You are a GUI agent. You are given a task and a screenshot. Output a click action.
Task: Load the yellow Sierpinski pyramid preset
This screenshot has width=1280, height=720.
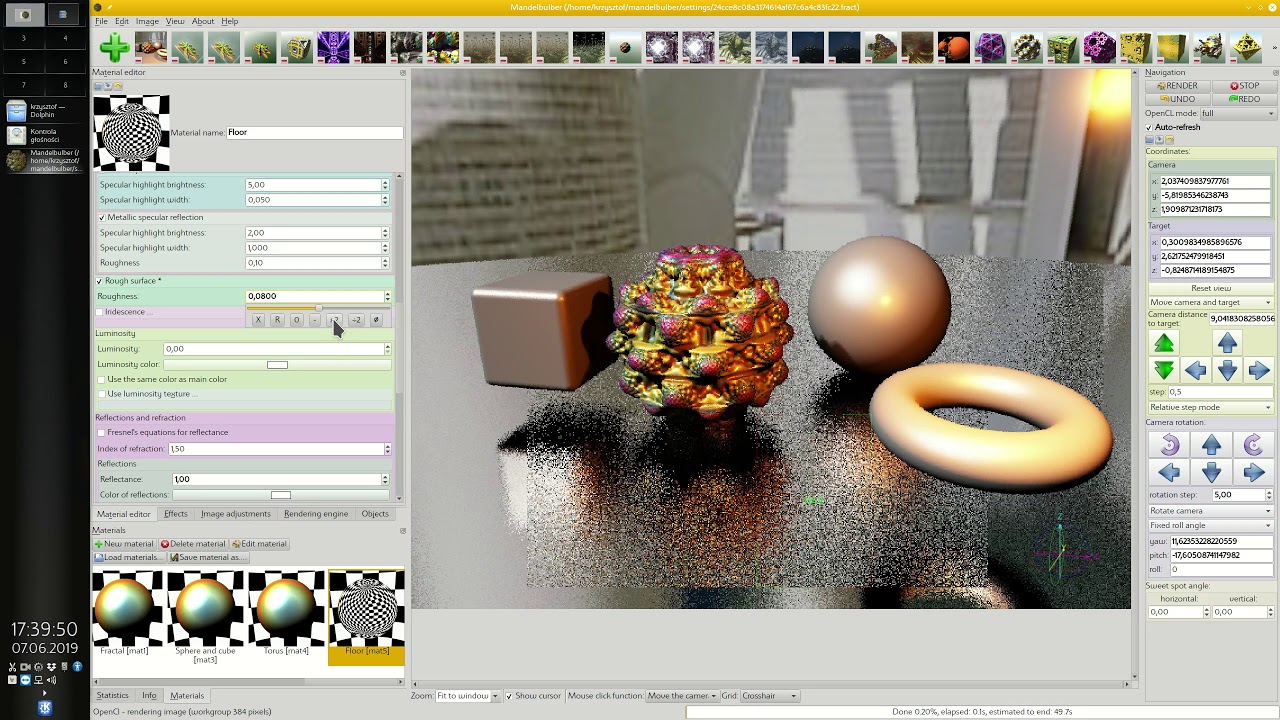pyautogui.click(x=1245, y=47)
